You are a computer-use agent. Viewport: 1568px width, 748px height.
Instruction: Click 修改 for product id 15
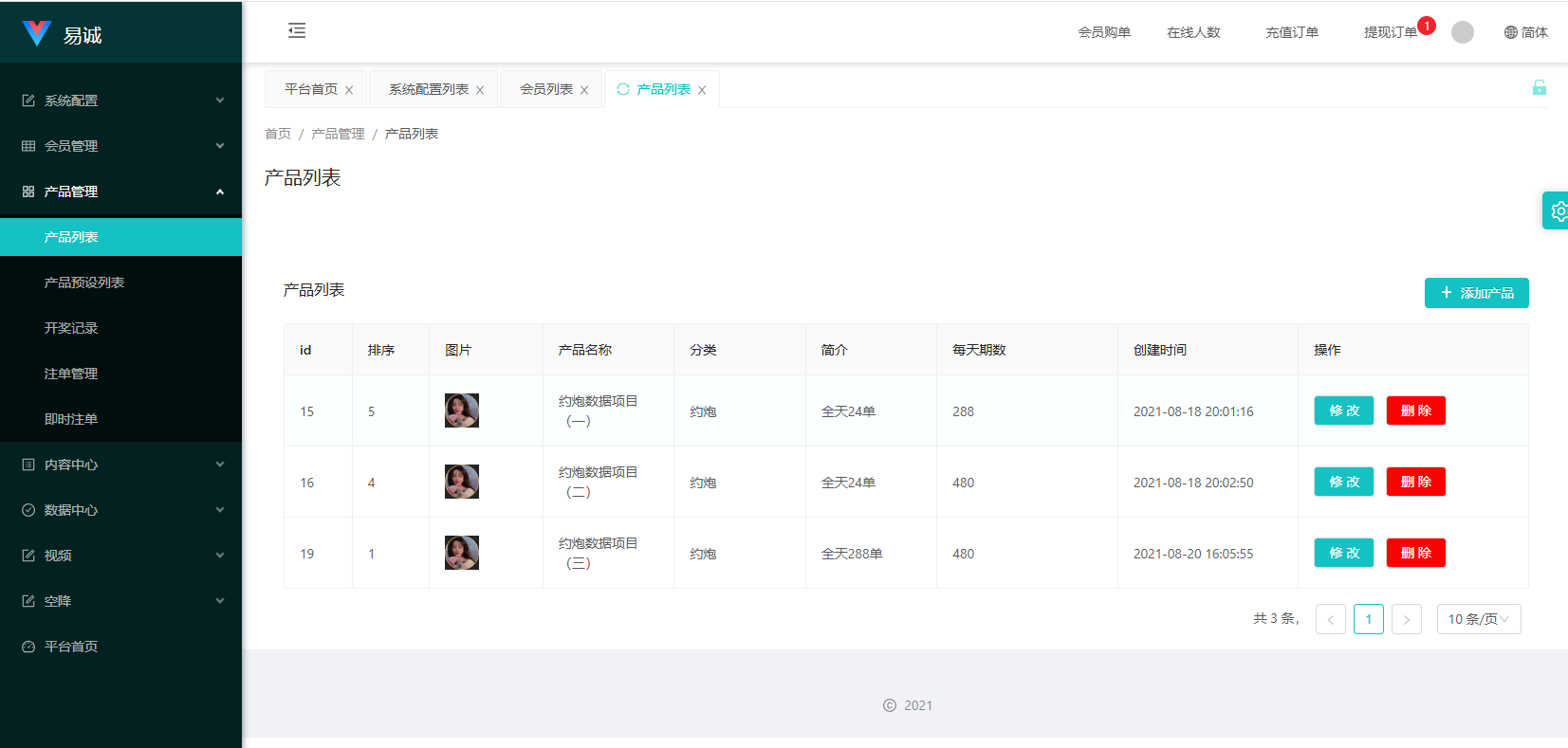coord(1343,410)
